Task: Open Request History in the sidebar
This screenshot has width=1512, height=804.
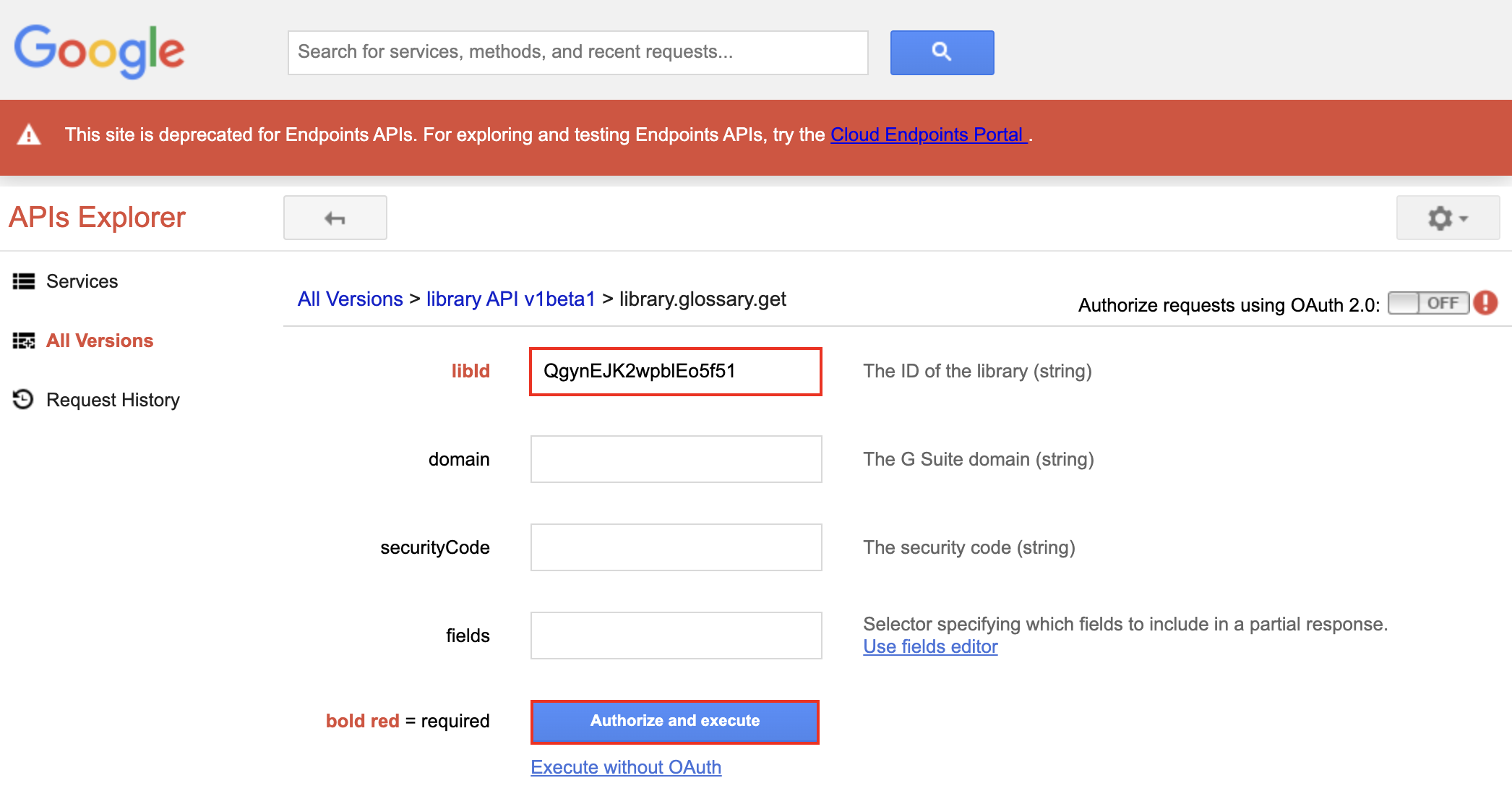Action: click(x=113, y=400)
